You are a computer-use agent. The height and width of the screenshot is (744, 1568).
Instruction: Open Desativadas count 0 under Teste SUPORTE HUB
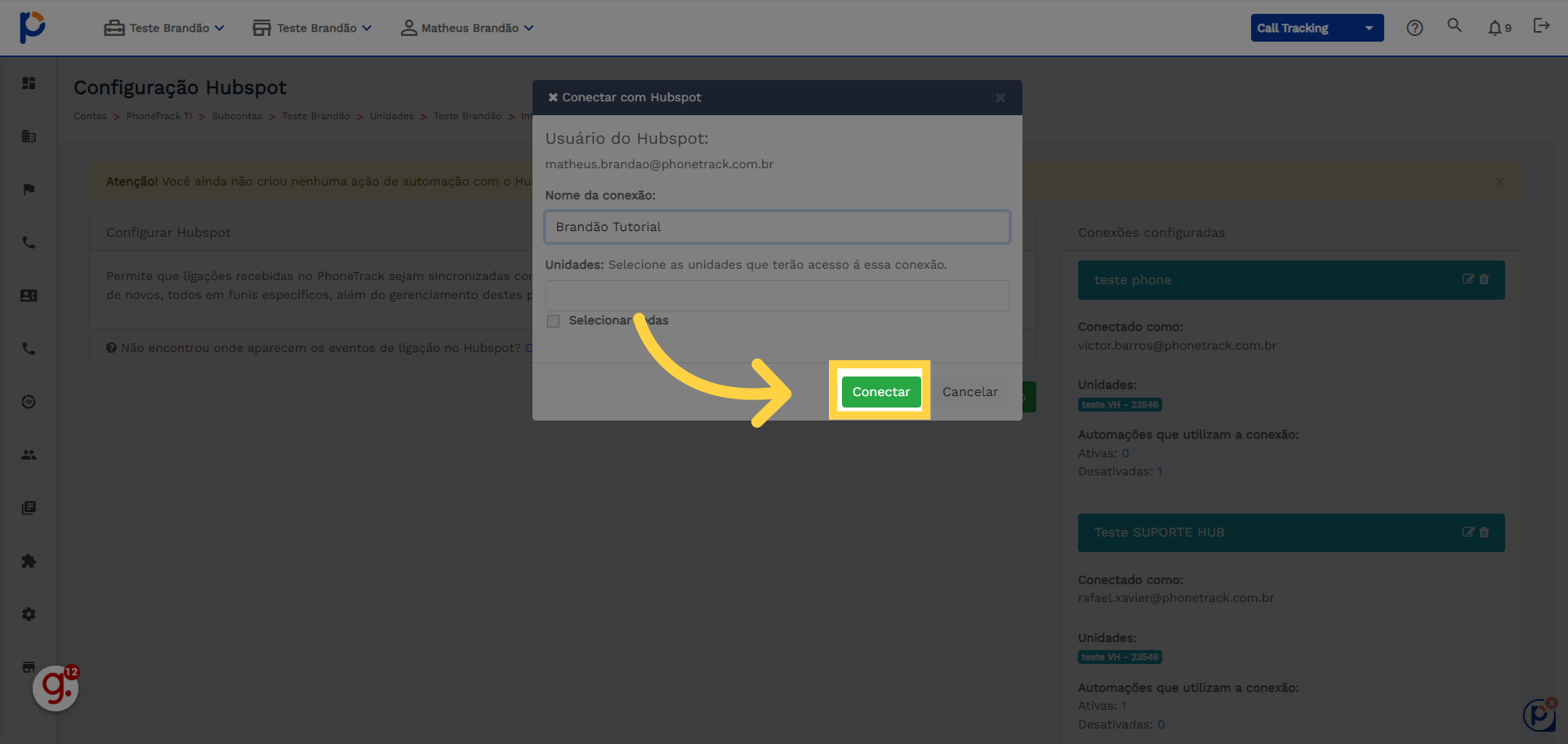click(1161, 724)
